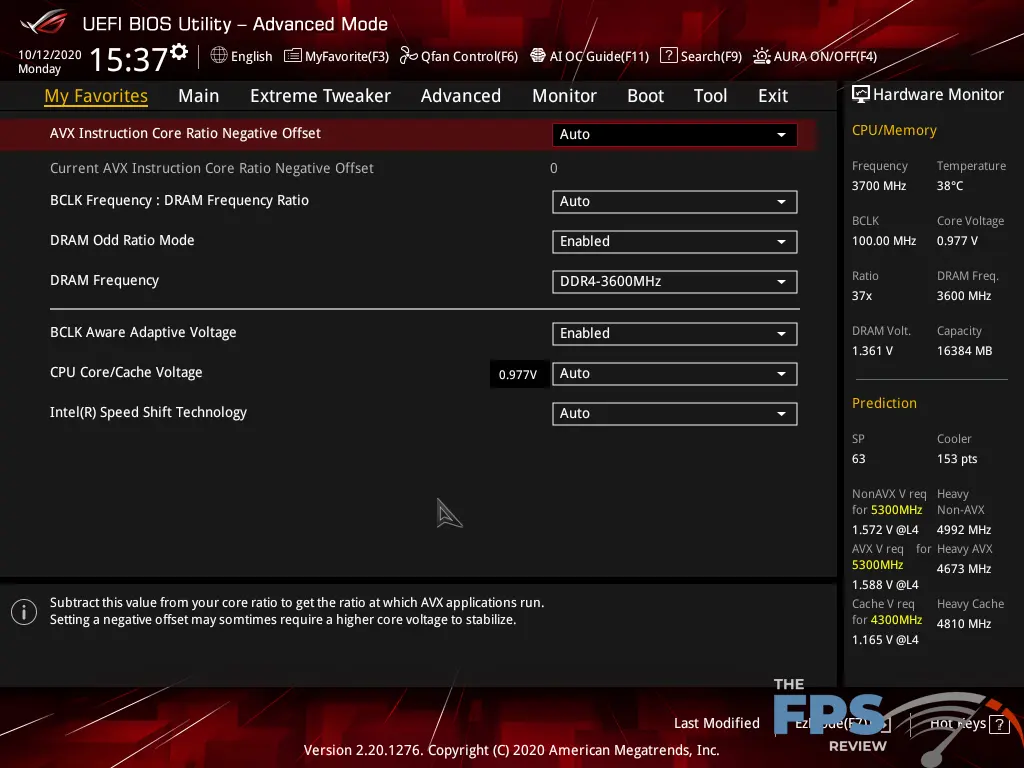This screenshot has height=768, width=1024.
Task: Click the 153 pts cooler score
Action: pos(957,459)
